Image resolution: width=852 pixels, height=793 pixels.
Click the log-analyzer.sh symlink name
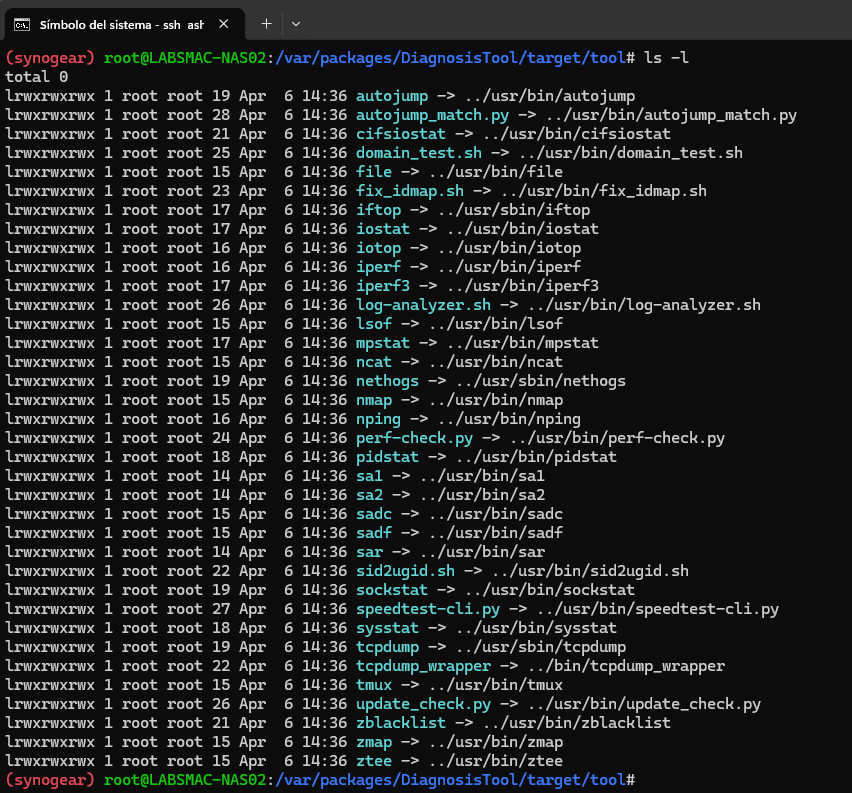[422, 305]
